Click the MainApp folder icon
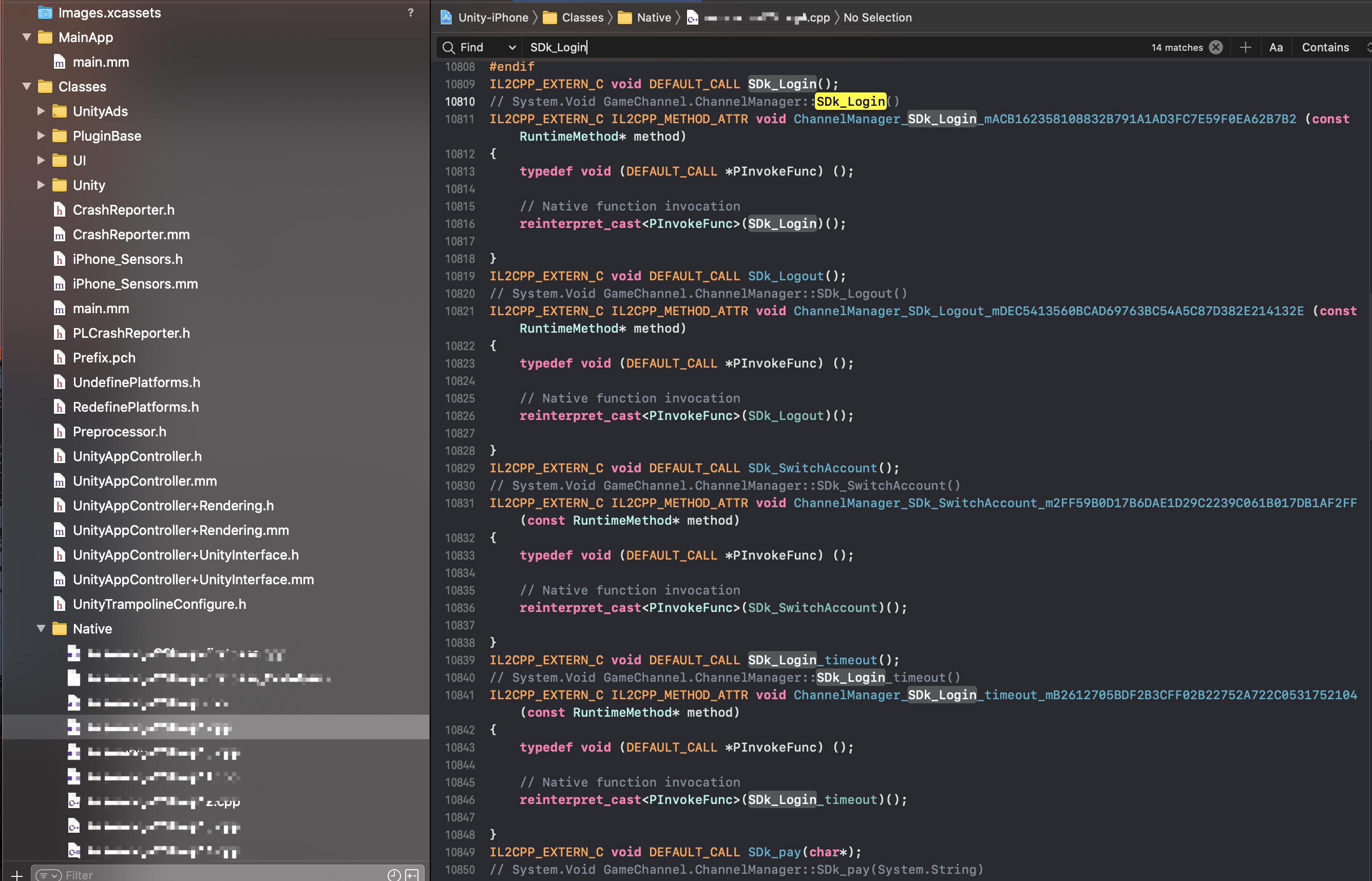1372x881 pixels. coord(45,37)
